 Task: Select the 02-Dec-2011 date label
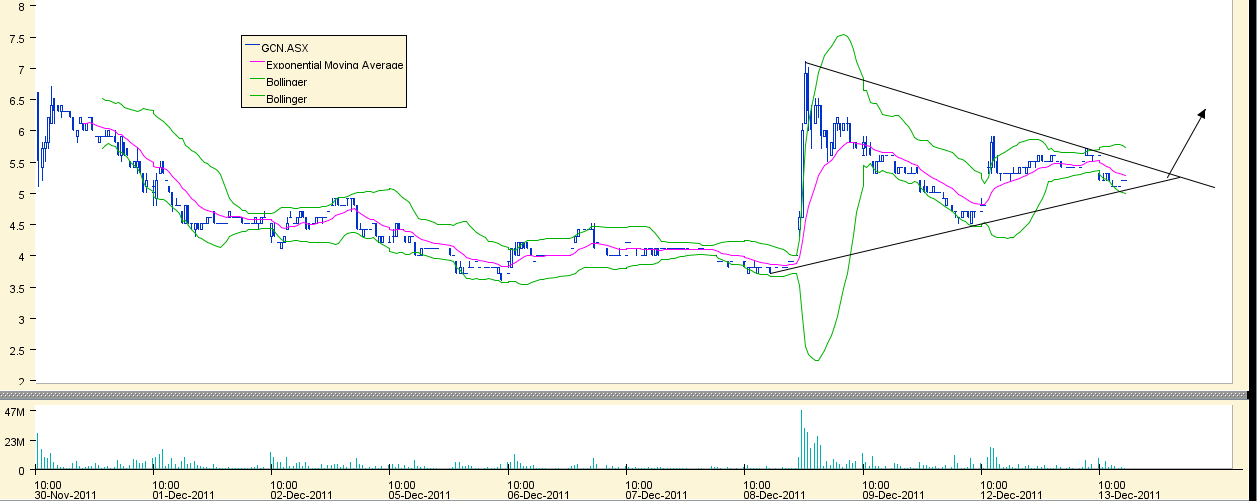pyautogui.click(x=302, y=494)
